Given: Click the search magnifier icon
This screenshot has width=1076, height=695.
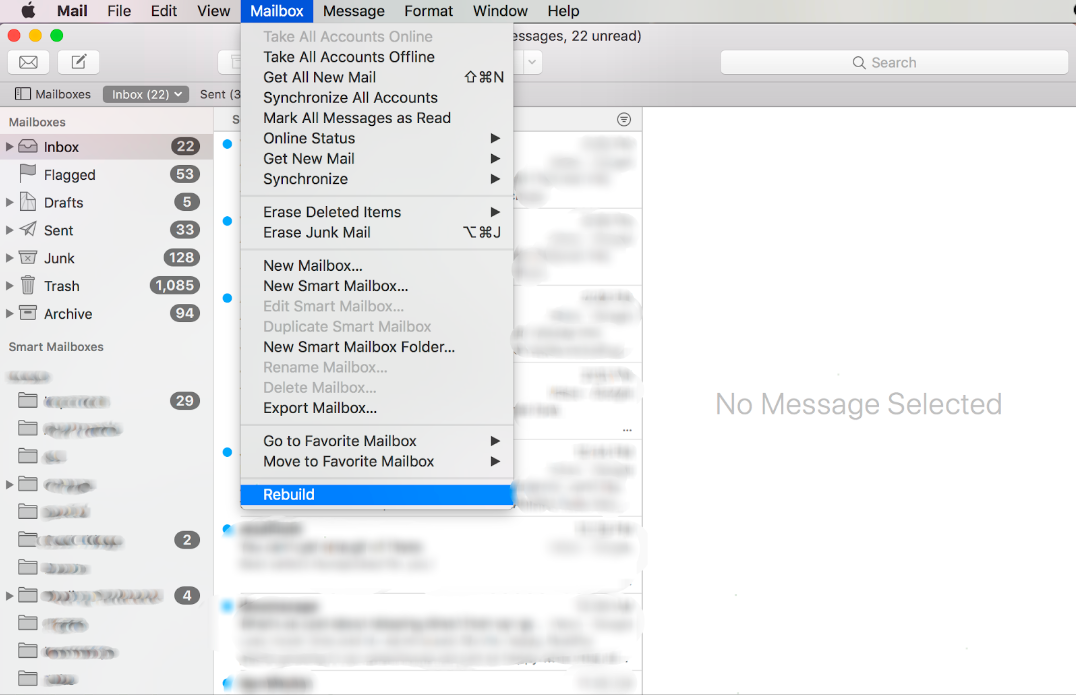Looking at the screenshot, I should pyautogui.click(x=859, y=62).
